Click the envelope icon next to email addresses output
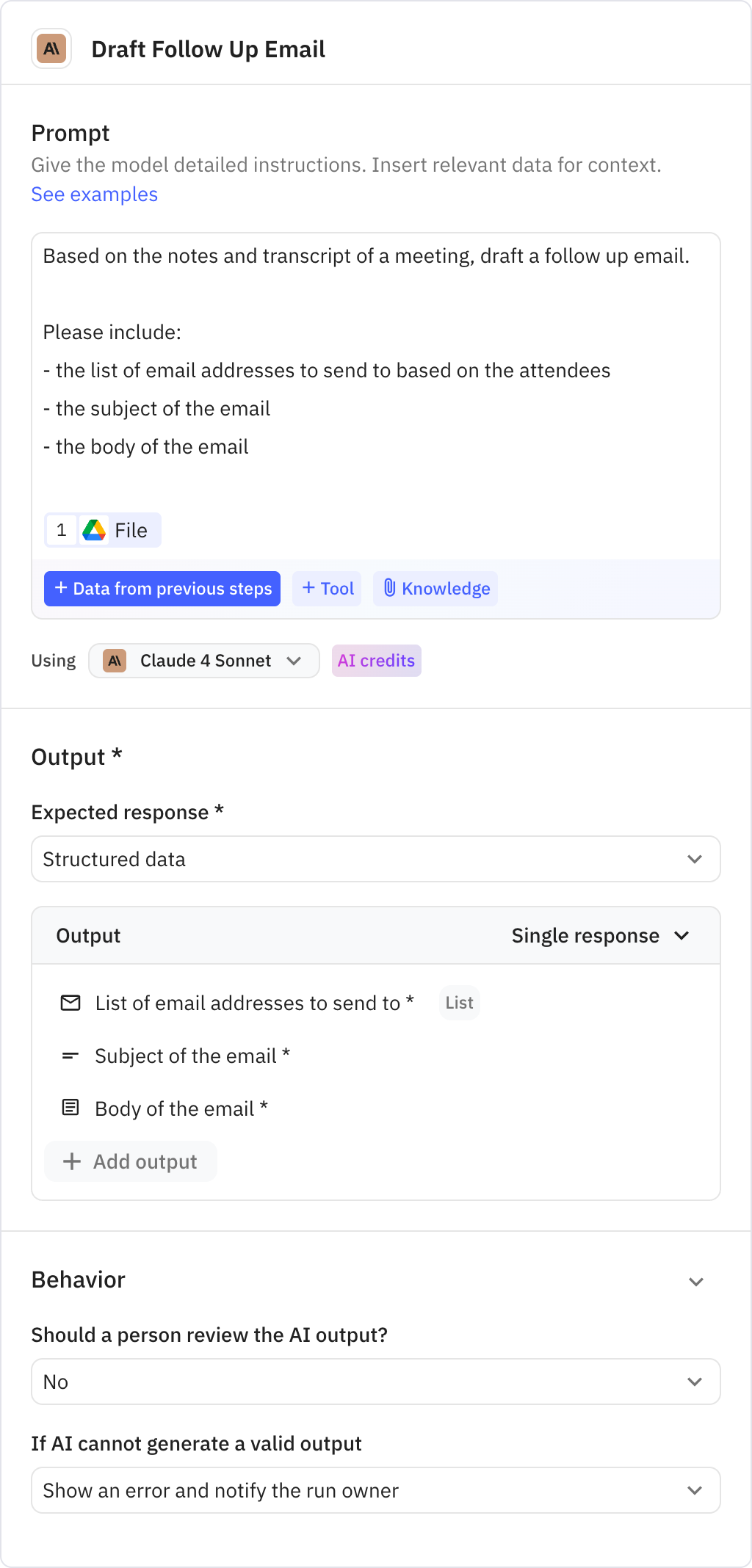752x1568 pixels. (70, 1003)
